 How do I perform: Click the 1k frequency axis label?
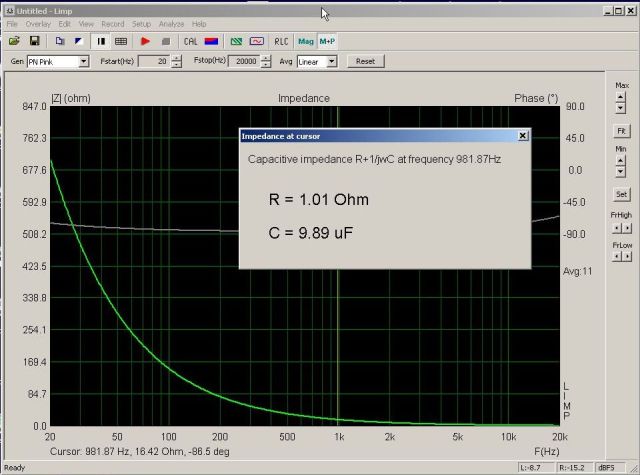(x=339, y=437)
